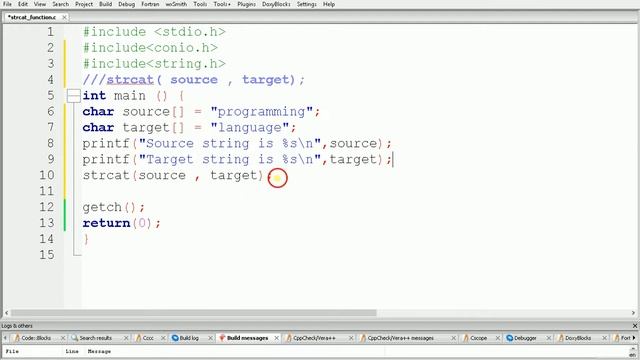640x360 pixels.
Task: Open the Edit menu
Action: pos(23,4)
